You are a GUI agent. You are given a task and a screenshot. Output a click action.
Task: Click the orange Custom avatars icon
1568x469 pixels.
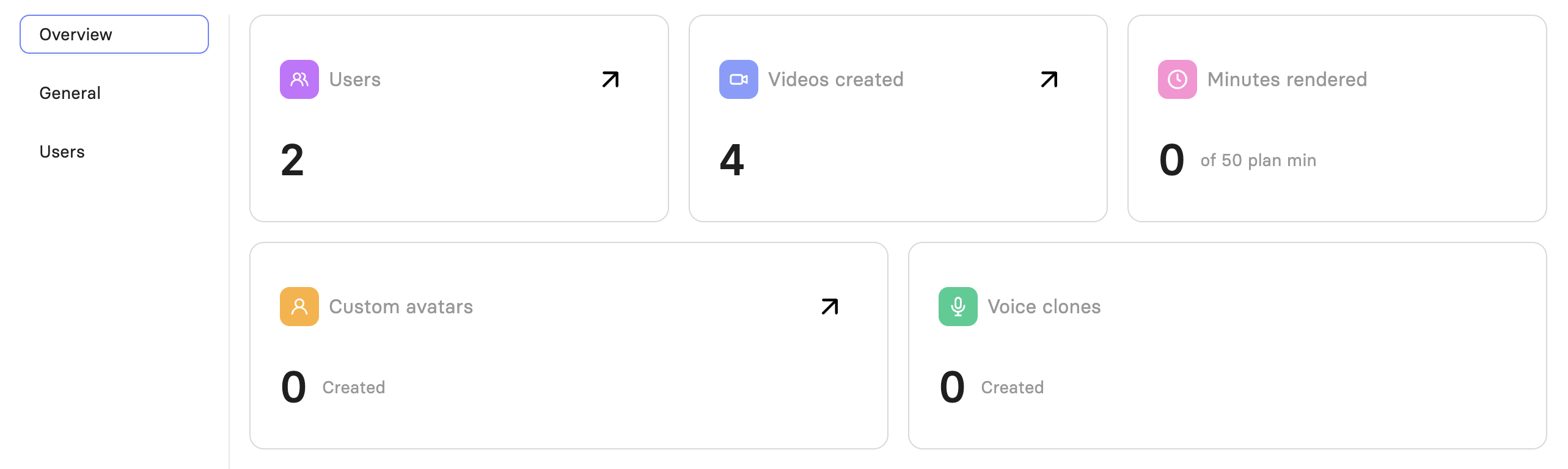[299, 307]
